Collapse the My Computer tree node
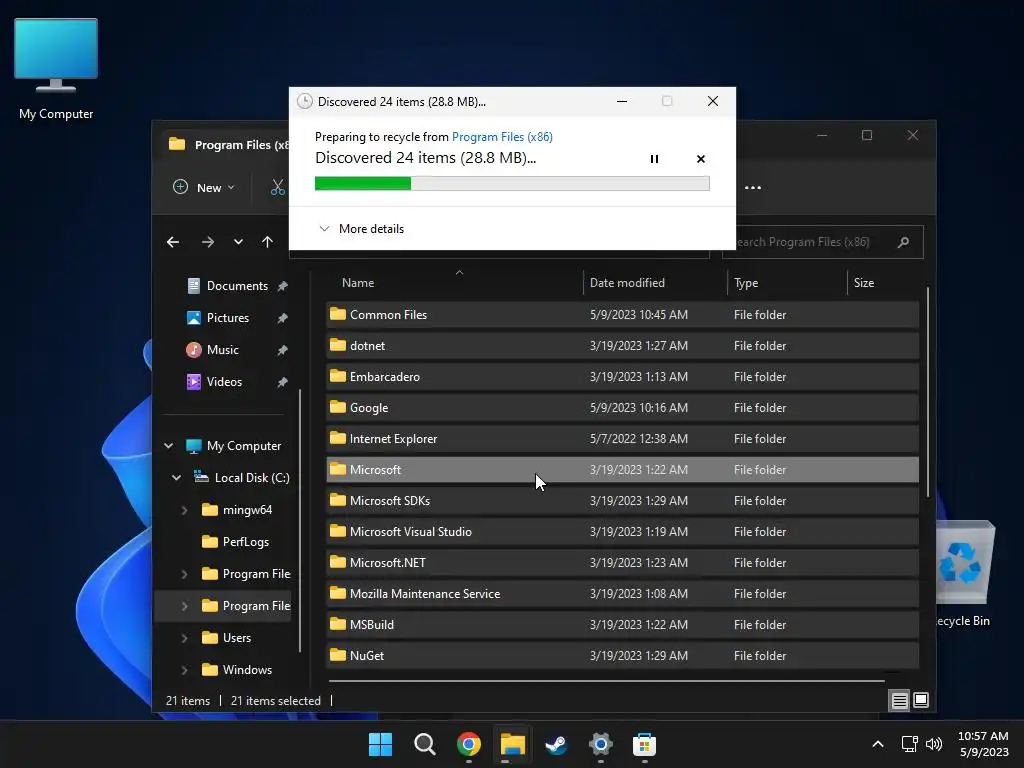 click(168, 446)
